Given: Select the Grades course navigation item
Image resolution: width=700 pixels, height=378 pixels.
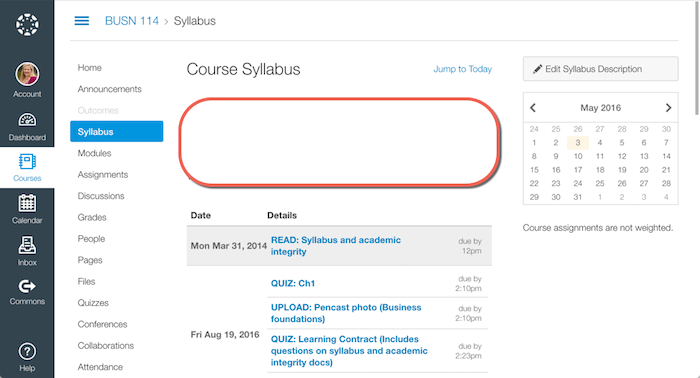Looking at the screenshot, I should [92, 217].
